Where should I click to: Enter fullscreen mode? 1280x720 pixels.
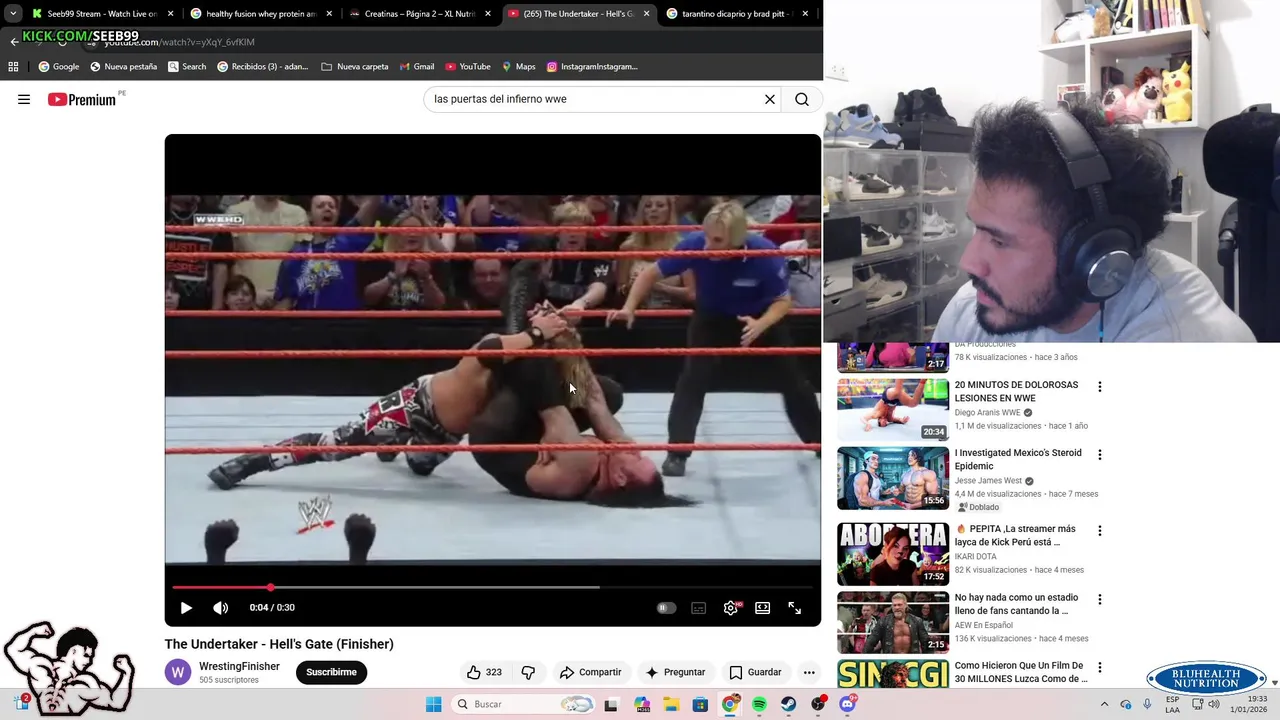pos(795,608)
